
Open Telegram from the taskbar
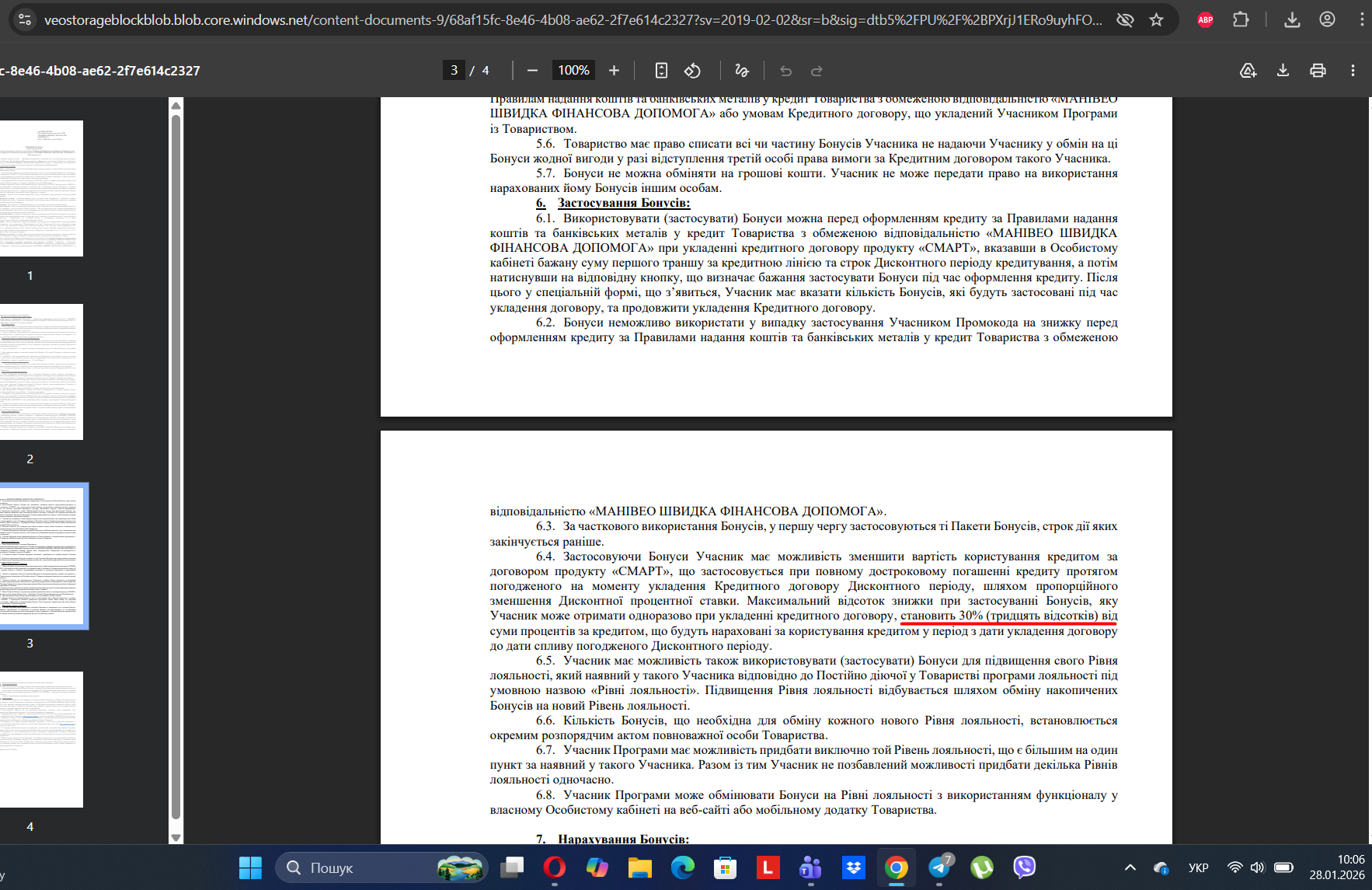tap(939, 867)
